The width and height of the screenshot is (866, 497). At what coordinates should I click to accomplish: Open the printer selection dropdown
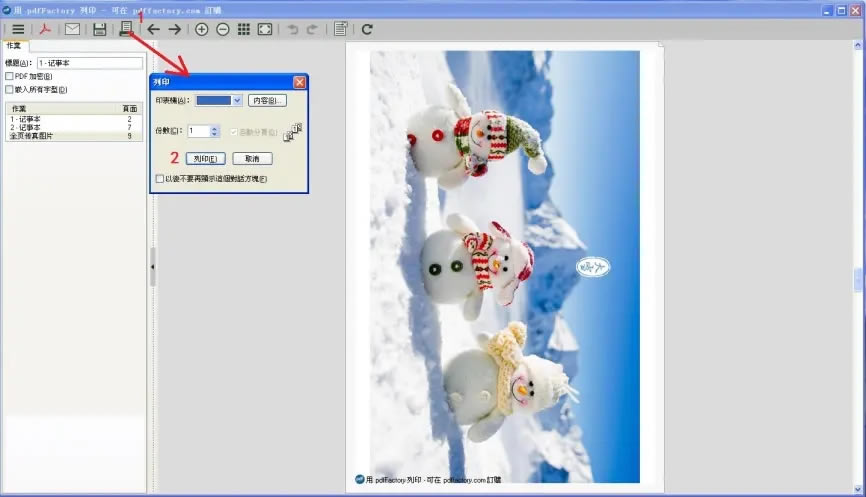pyautogui.click(x=237, y=101)
